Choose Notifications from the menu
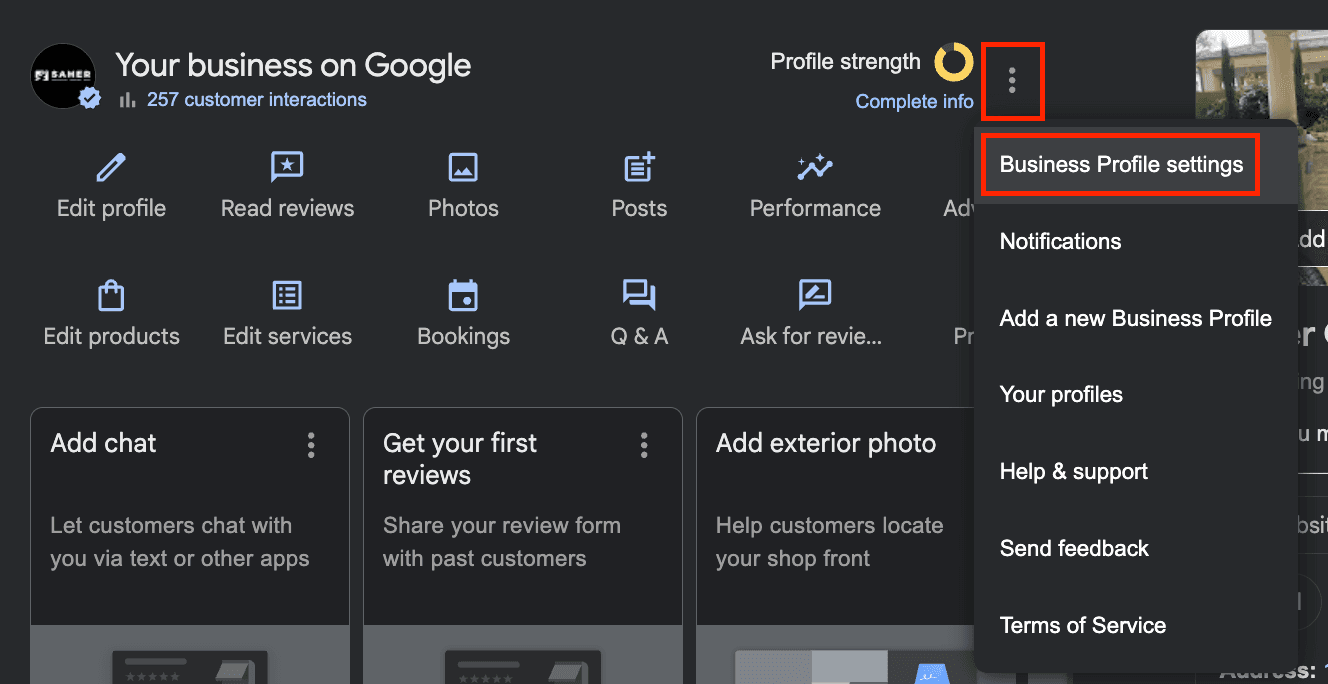The image size is (1328, 684). click(x=1060, y=242)
